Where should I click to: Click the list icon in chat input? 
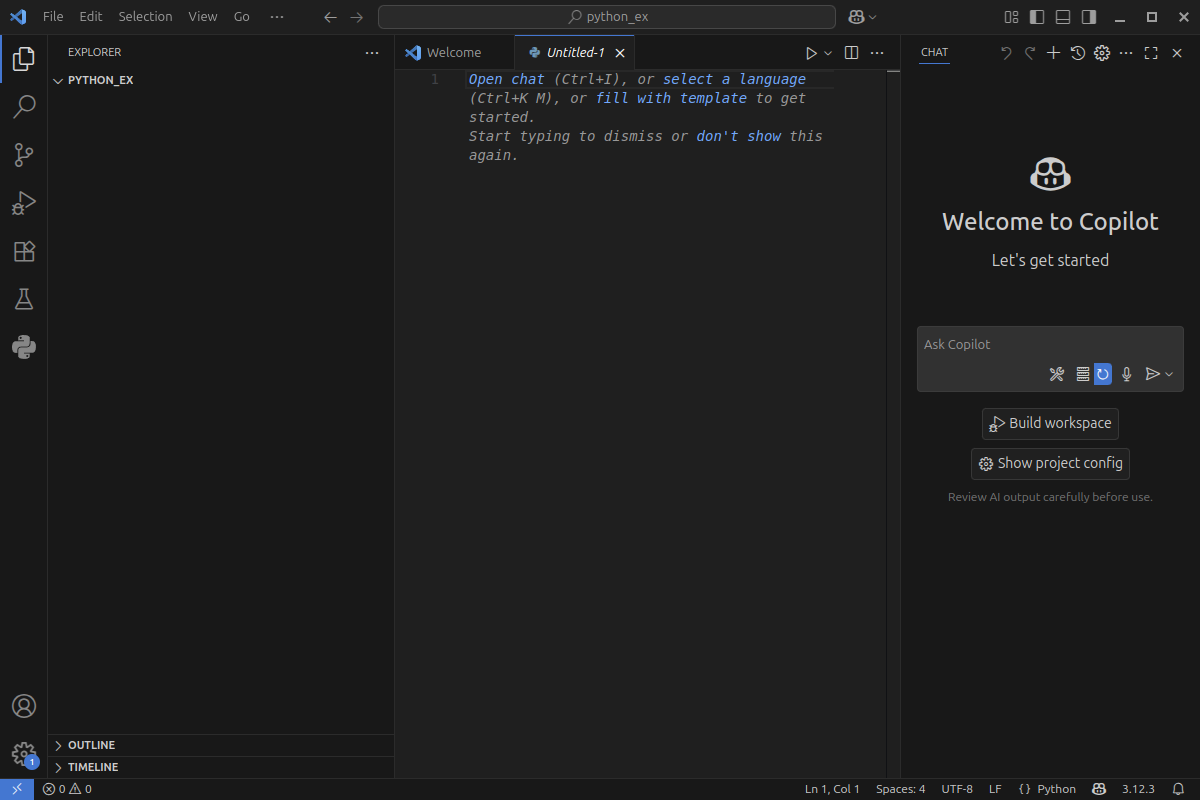(1082, 374)
